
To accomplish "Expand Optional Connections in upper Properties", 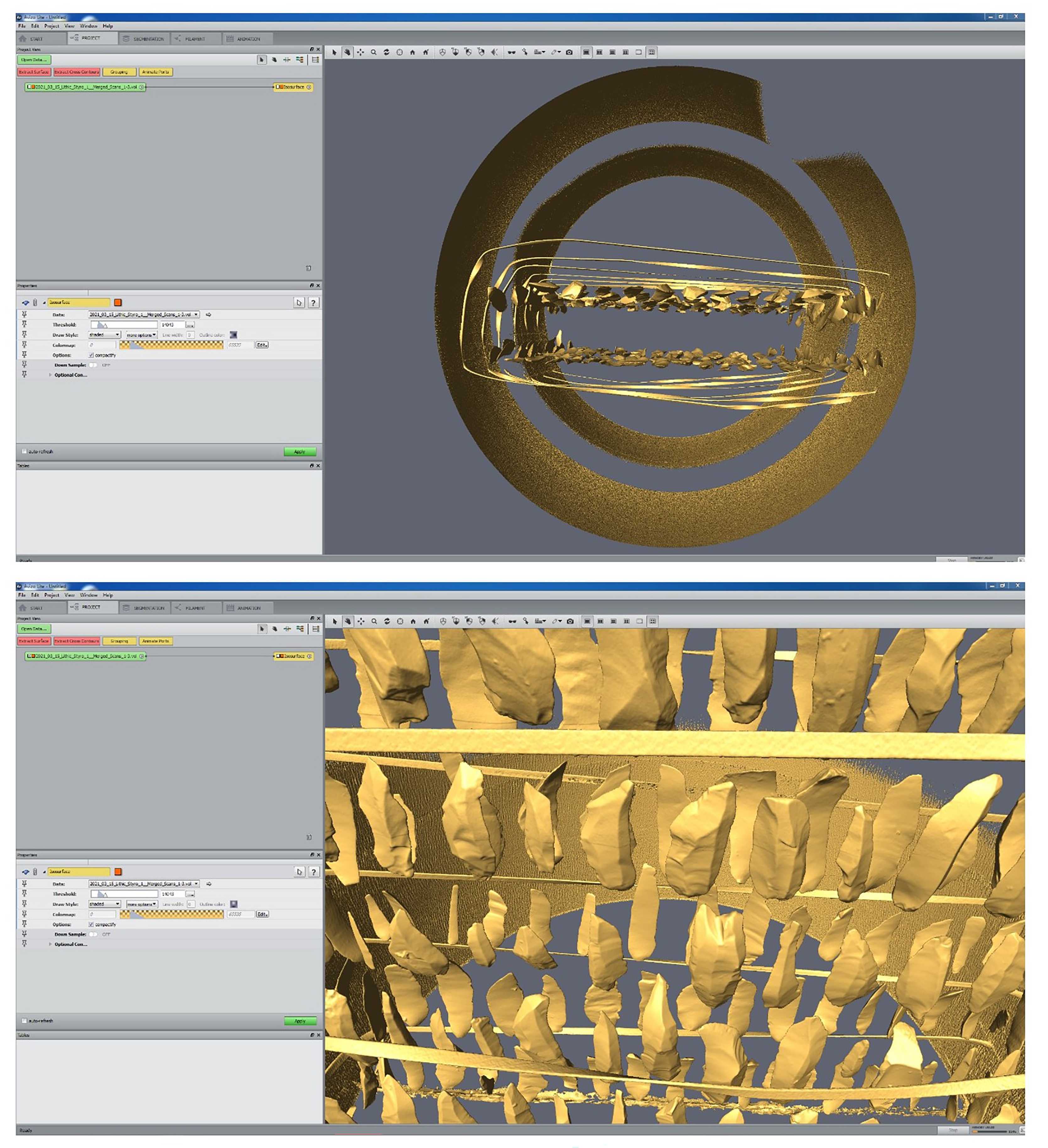I will tap(50, 375).
